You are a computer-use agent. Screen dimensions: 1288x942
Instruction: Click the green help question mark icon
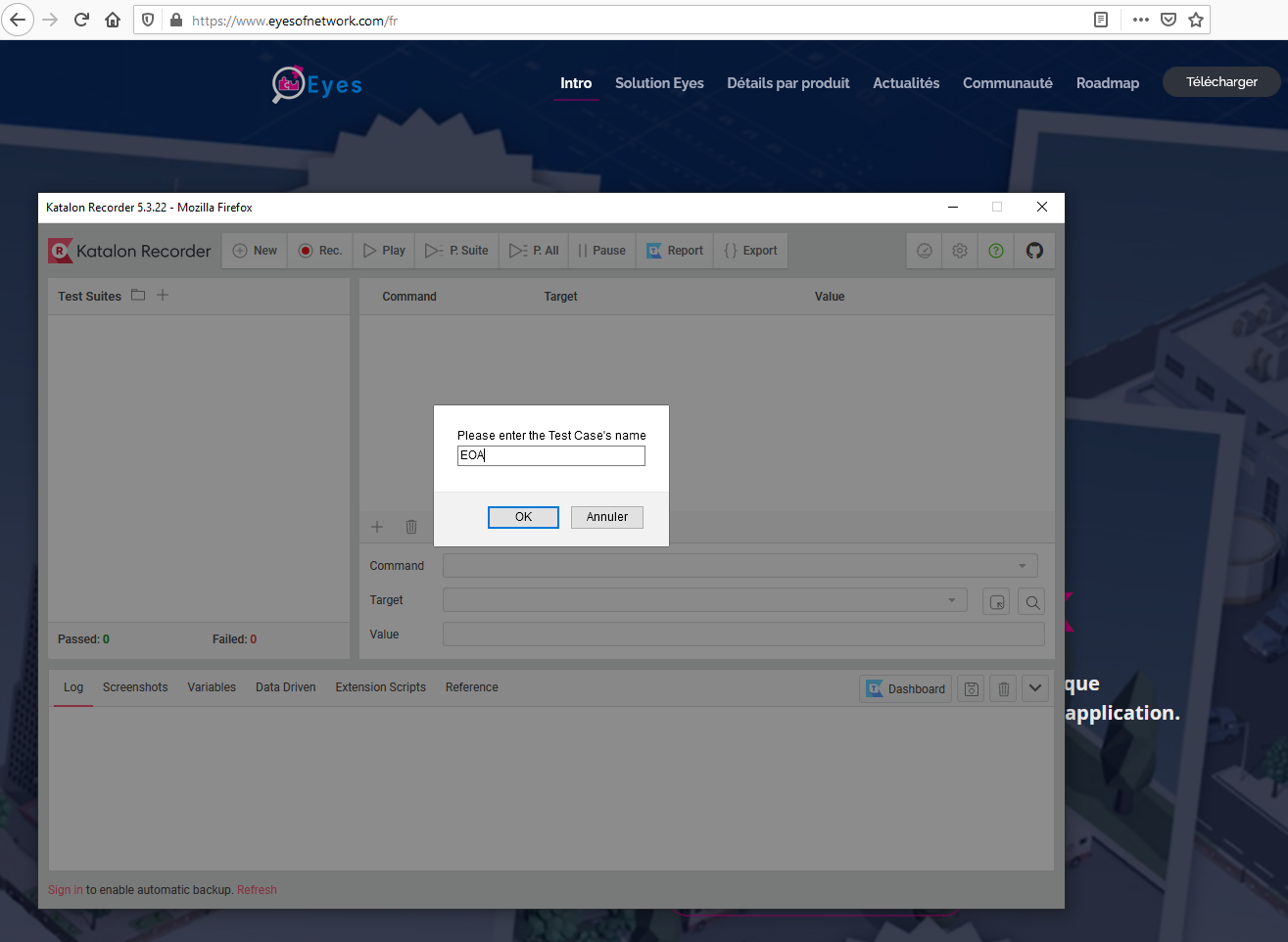[x=996, y=251]
